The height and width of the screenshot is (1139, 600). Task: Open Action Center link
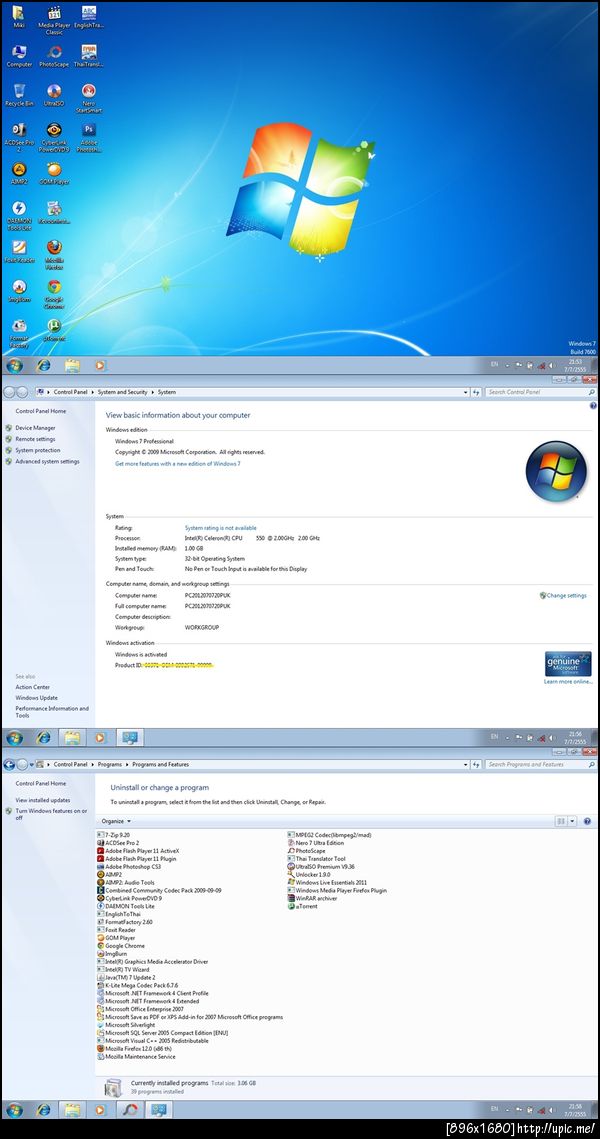(33, 687)
